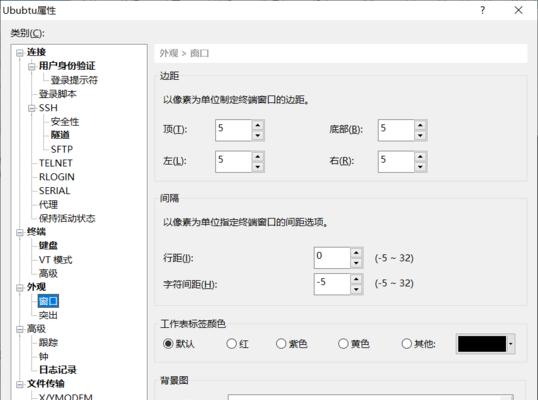Image resolution: width=538 pixels, height=400 pixels.
Task: Increase the 行距(I) line spacing value
Action: [356, 253]
